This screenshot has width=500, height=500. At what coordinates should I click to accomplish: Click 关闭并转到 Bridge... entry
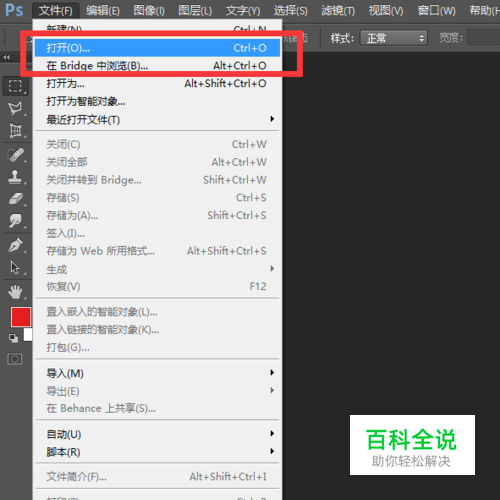pyautogui.click(x=157, y=180)
